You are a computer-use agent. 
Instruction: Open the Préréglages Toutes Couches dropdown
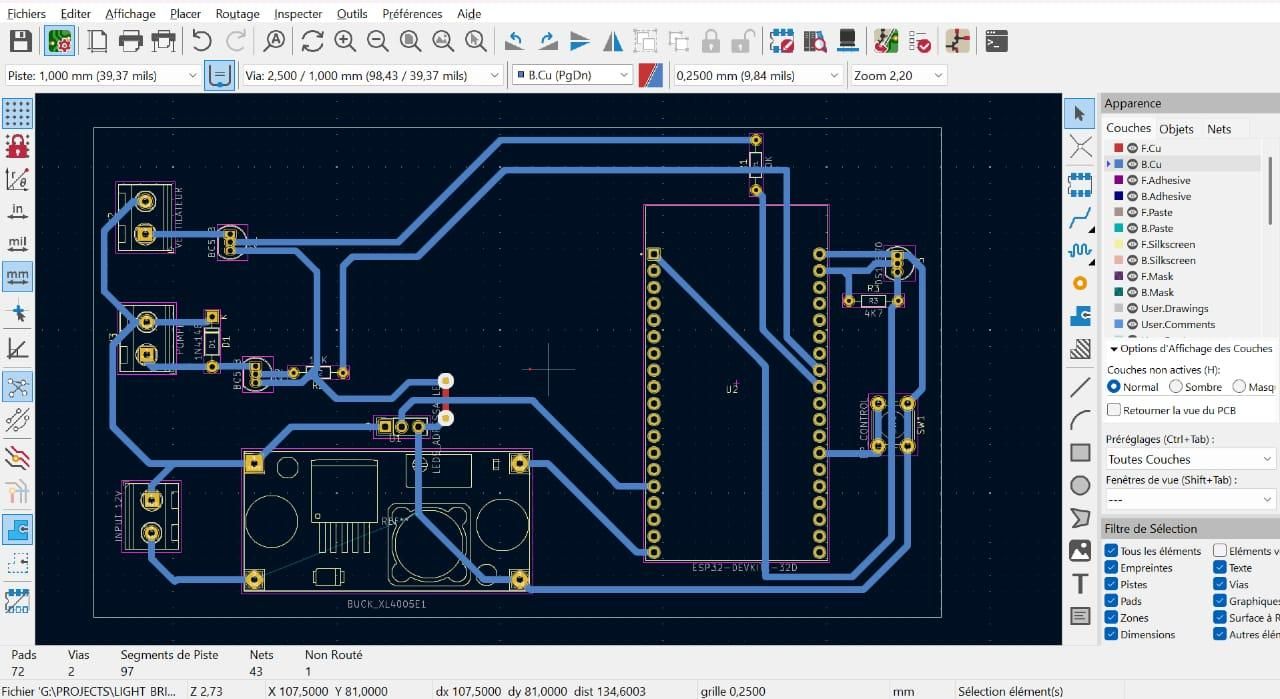[1190, 459]
